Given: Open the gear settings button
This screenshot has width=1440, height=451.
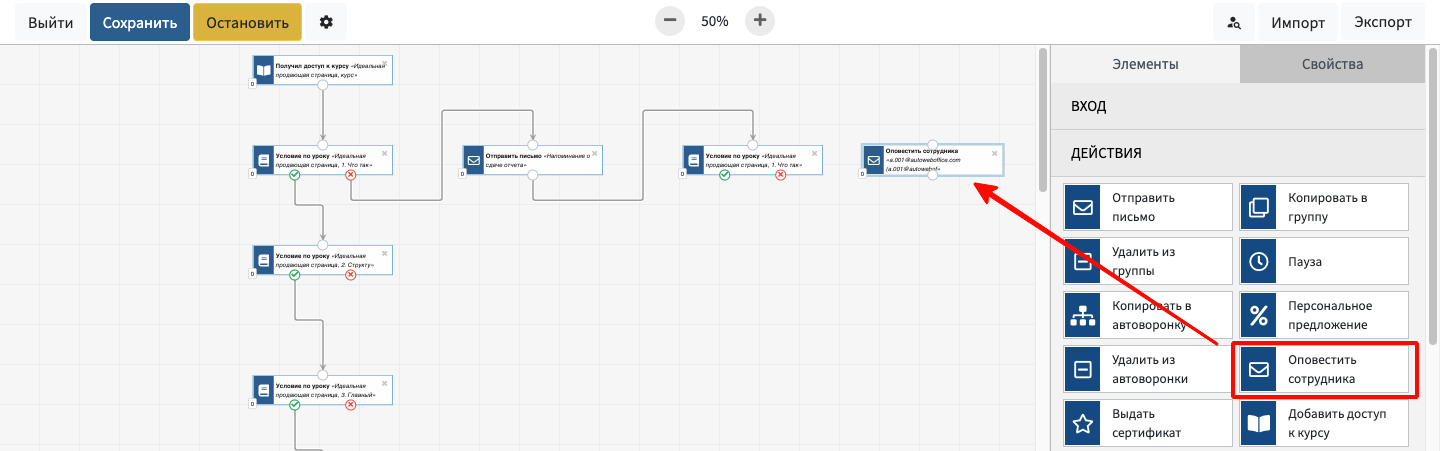Looking at the screenshot, I should (326, 22).
